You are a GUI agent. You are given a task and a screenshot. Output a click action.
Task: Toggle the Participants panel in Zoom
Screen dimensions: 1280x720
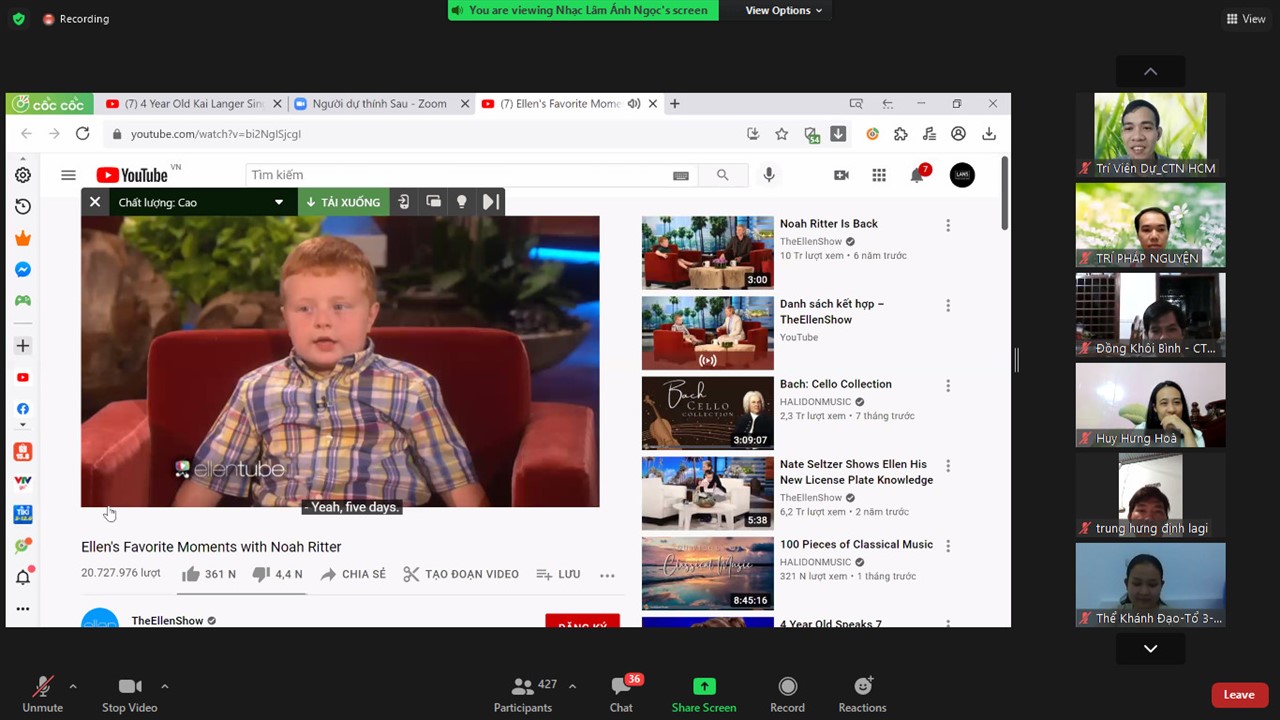[x=523, y=696]
